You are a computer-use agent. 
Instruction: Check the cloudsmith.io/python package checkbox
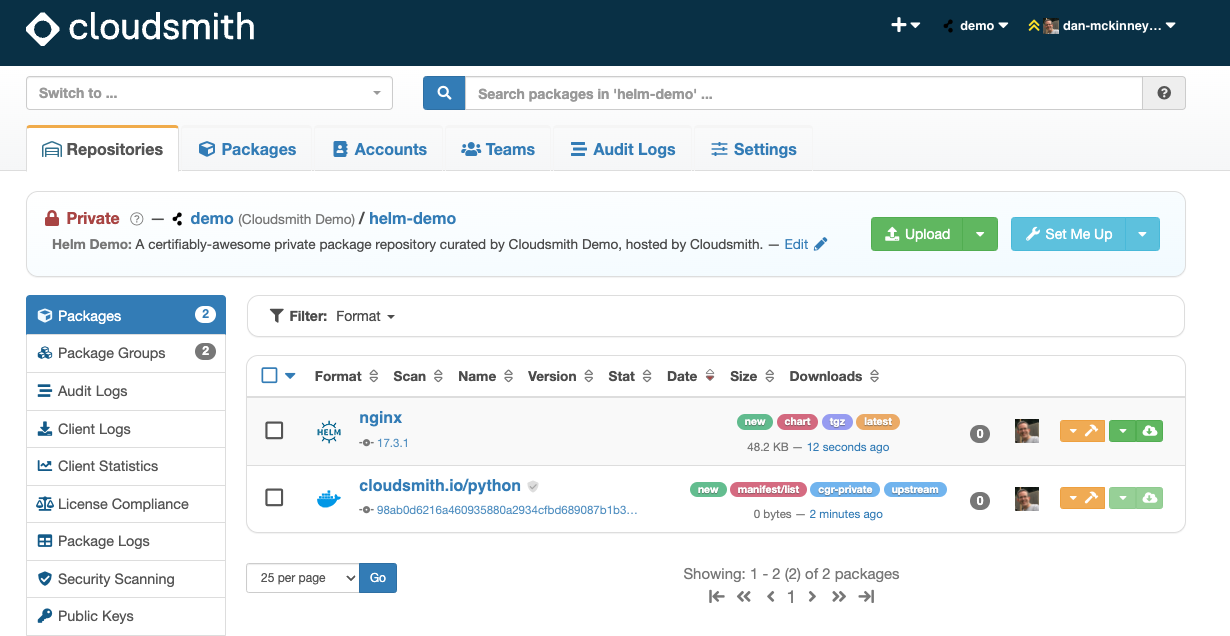tap(274, 497)
